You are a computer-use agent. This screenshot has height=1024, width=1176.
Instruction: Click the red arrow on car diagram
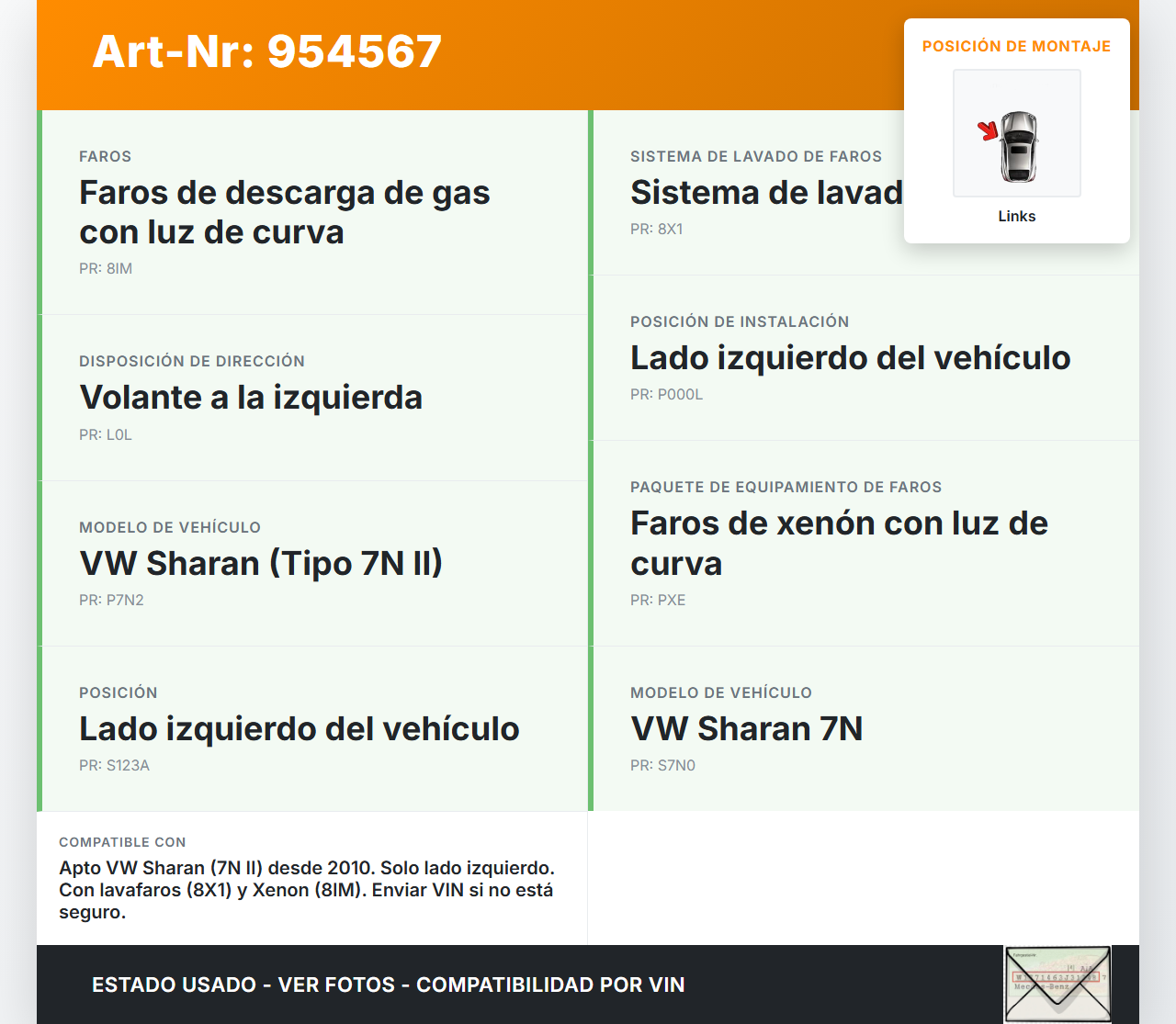[988, 130]
